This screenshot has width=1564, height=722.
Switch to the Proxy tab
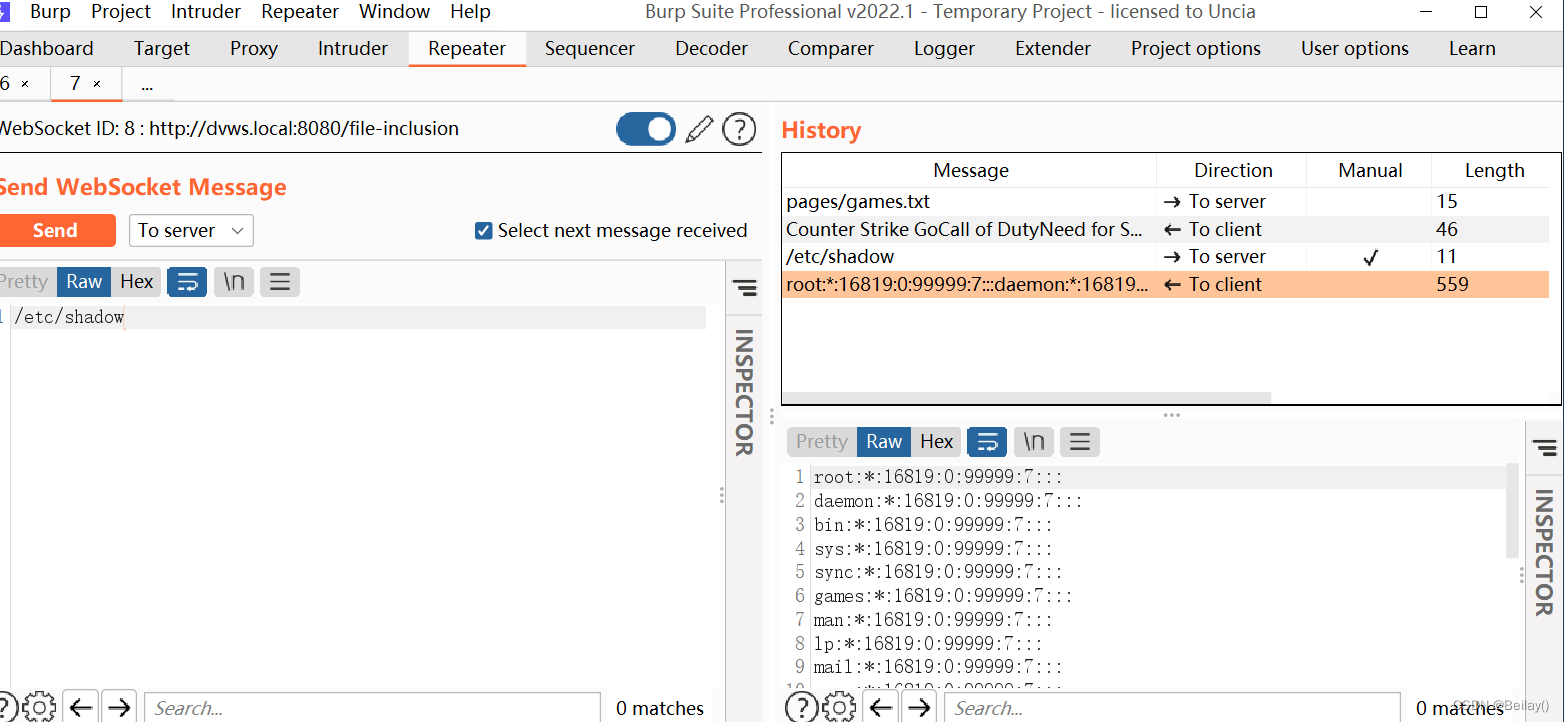click(254, 48)
